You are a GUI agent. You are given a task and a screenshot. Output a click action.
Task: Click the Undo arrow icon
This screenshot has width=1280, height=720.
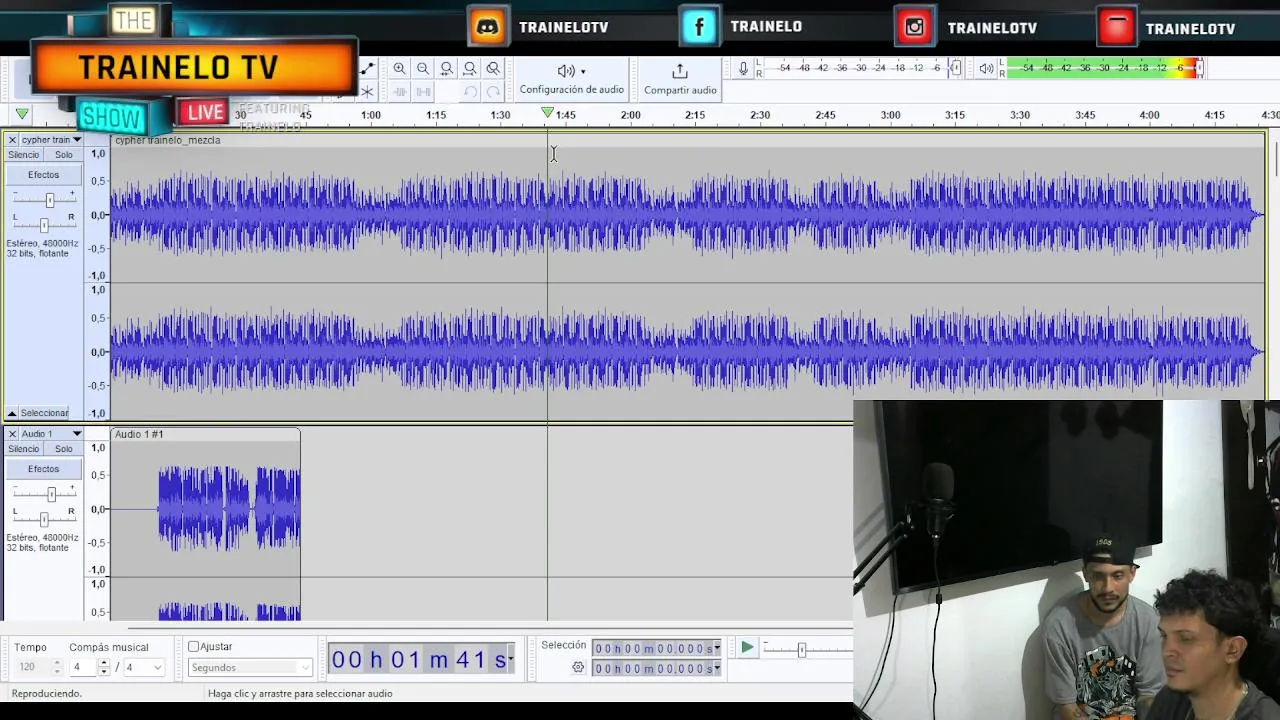[x=470, y=92]
